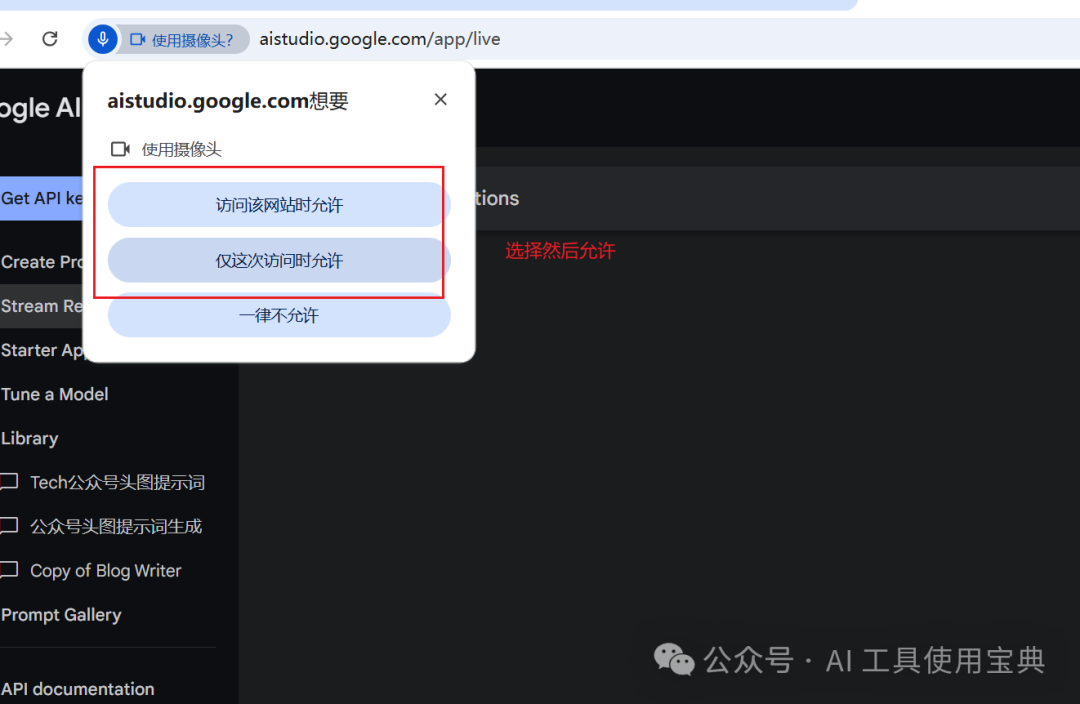Screen dimensions: 1080x704
Task: Select Stream Realtime sidebar item
Action: coord(41,306)
